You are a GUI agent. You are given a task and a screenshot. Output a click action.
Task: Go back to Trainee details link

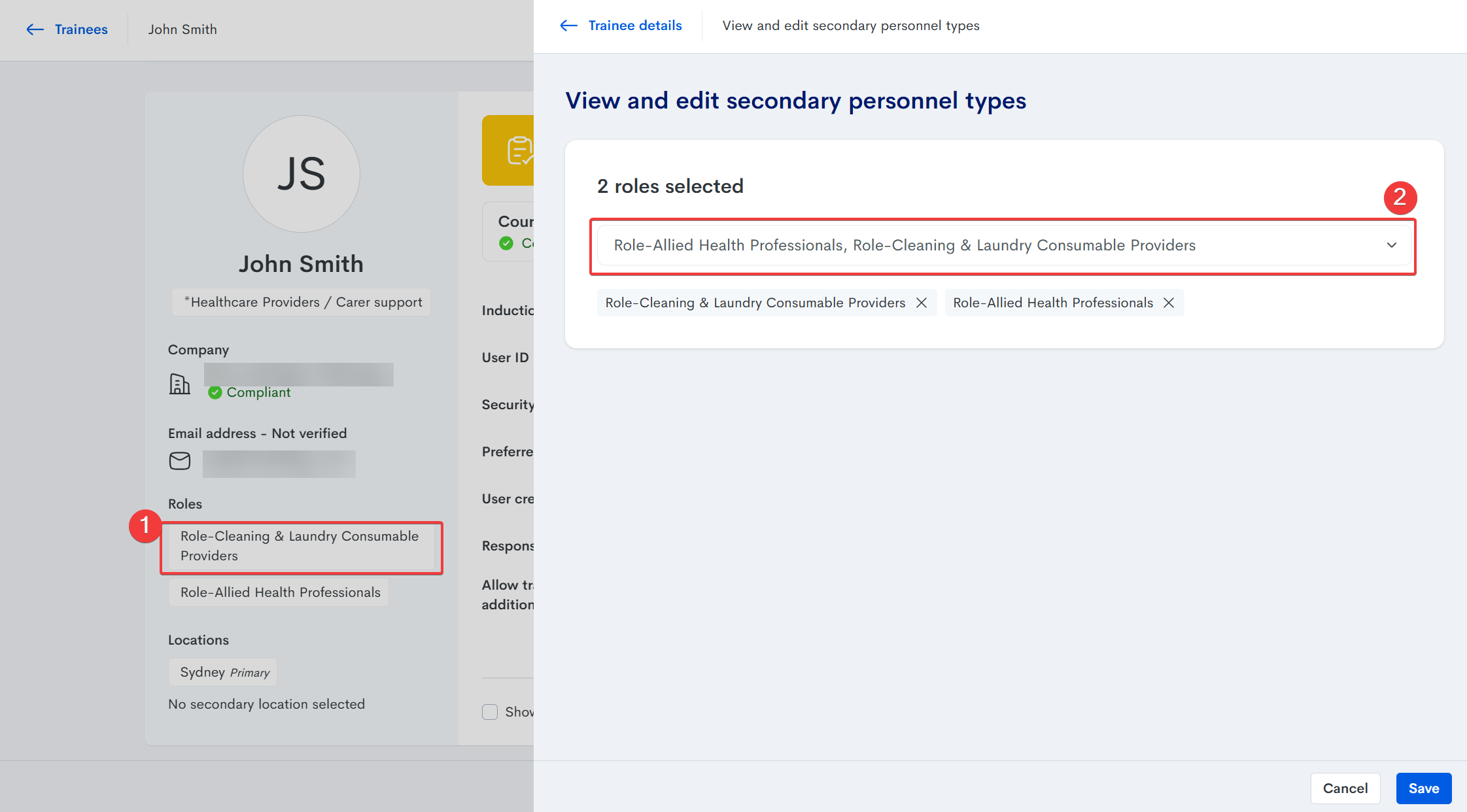[x=634, y=25]
